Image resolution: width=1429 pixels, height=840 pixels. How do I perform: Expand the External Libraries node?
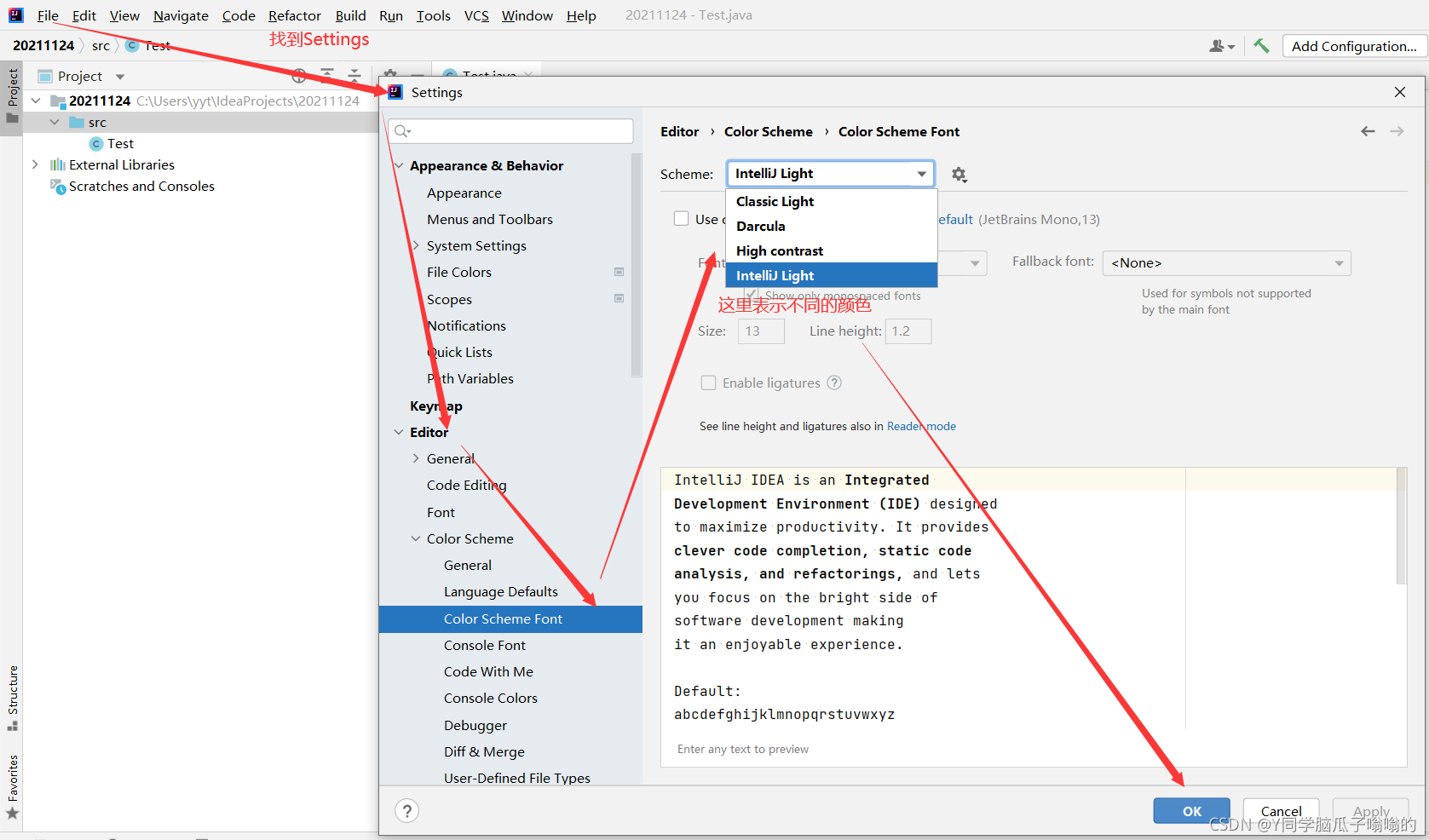coord(35,164)
